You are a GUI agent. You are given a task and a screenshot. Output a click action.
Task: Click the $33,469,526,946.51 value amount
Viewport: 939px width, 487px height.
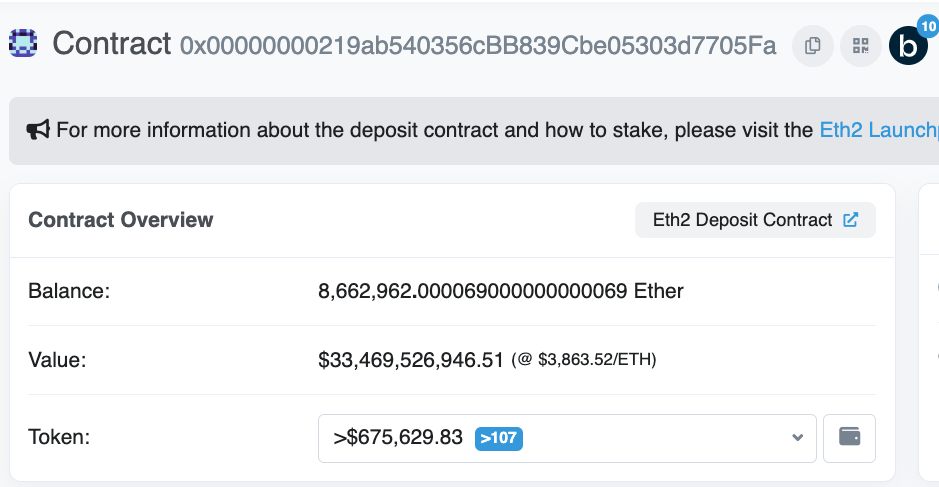[411, 360]
